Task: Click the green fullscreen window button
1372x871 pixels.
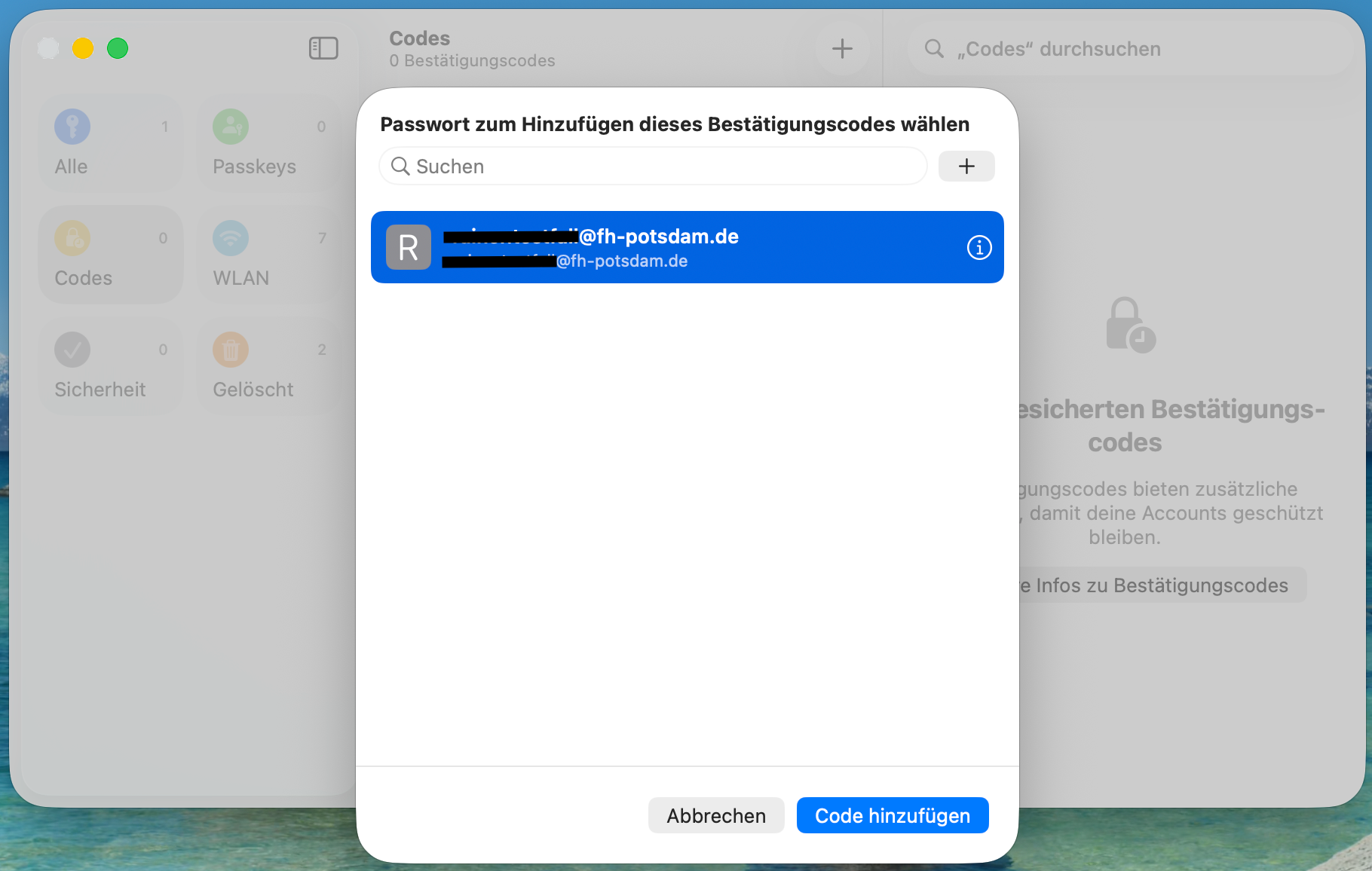Action: tap(118, 48)
